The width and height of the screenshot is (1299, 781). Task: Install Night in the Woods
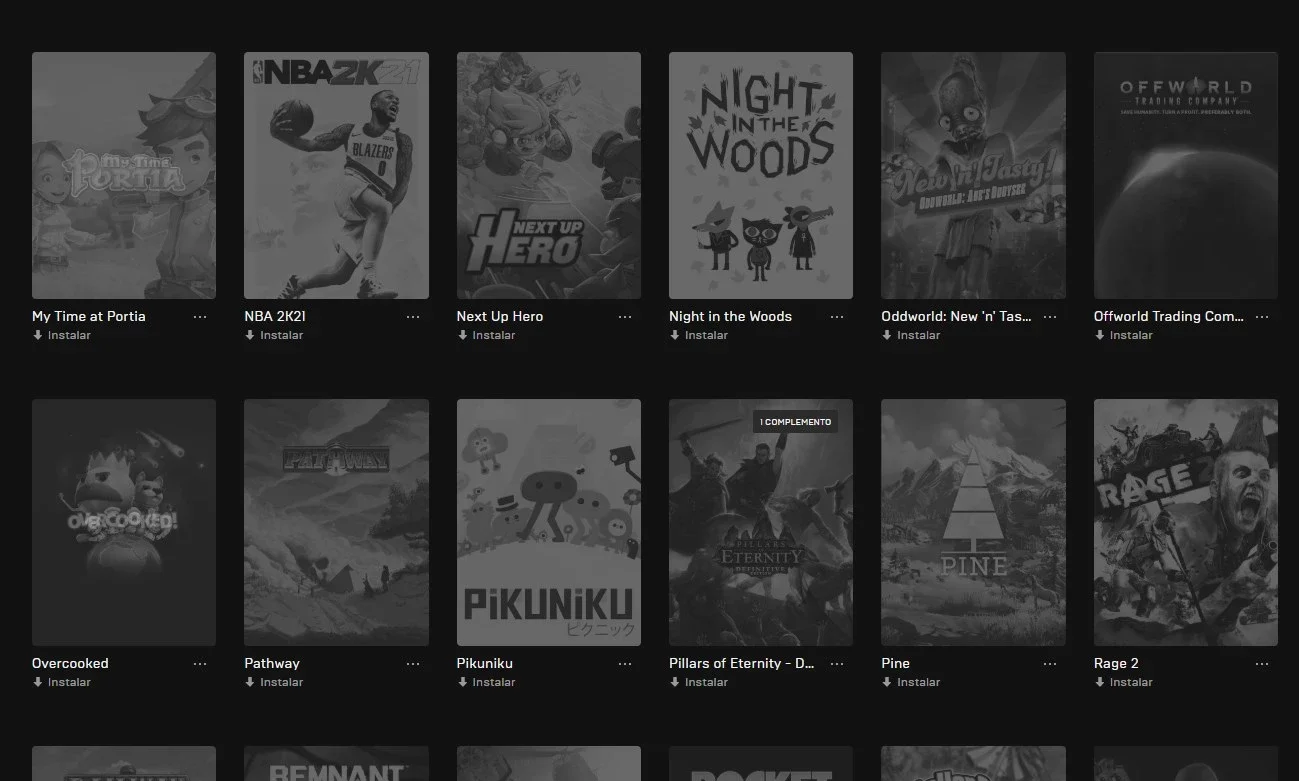click(x=699, y=335)
